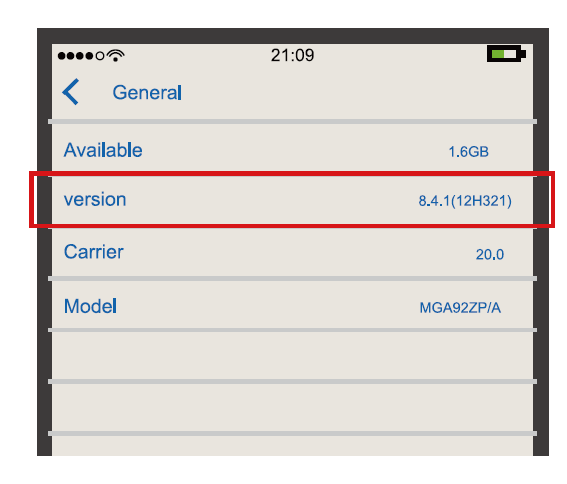Tap the hollow fifth signal dot
The image size is (567, 484).
100,56
